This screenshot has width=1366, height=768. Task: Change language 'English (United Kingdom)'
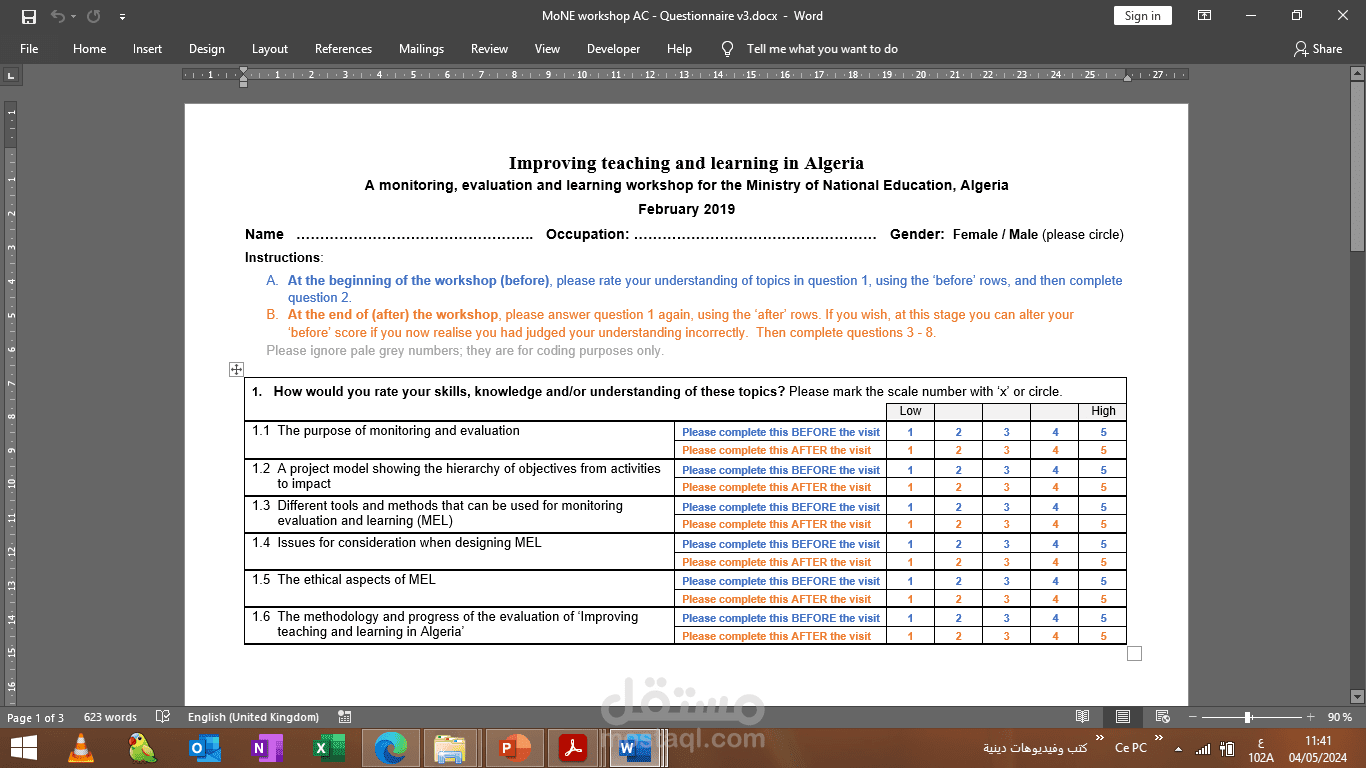tap(253, 717)
